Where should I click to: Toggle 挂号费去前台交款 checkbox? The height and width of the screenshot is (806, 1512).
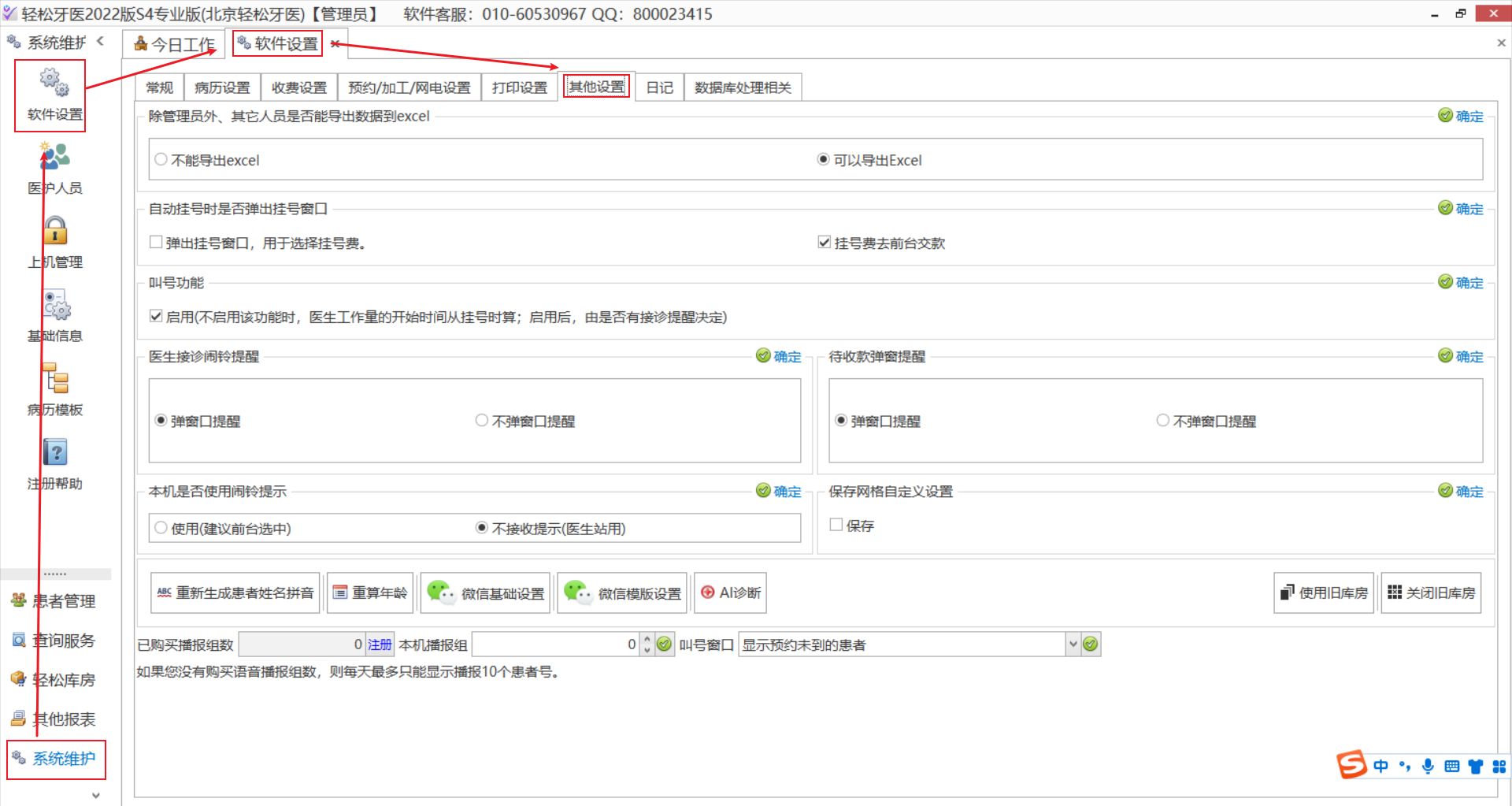coord(824,243)
